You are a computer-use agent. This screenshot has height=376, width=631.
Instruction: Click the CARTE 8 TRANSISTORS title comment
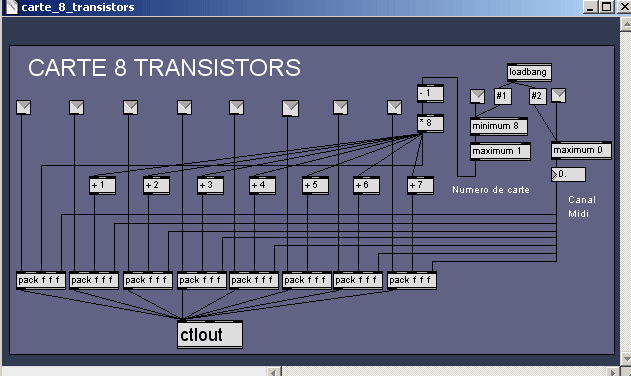pos(164,68)
